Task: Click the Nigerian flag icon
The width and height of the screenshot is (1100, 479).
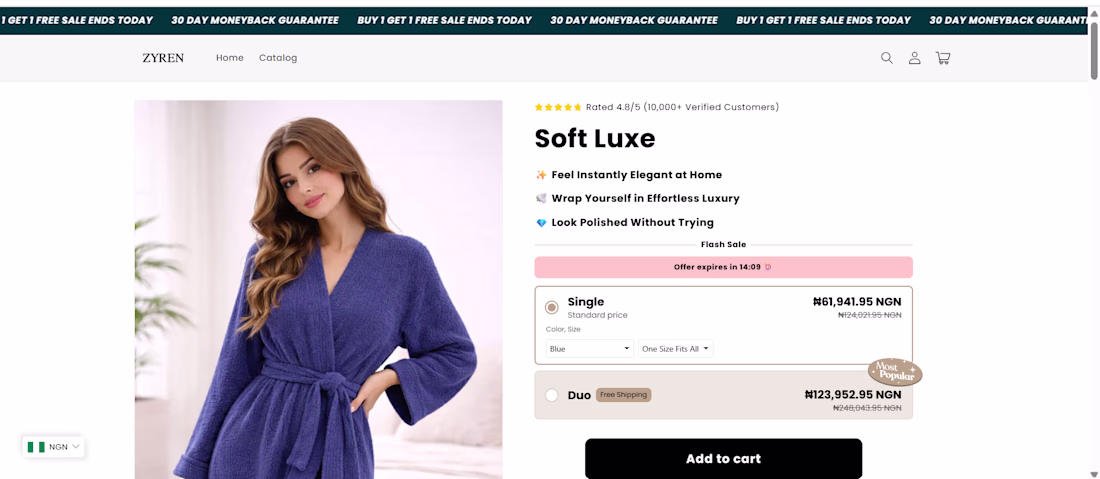Action: pos(36,447)
